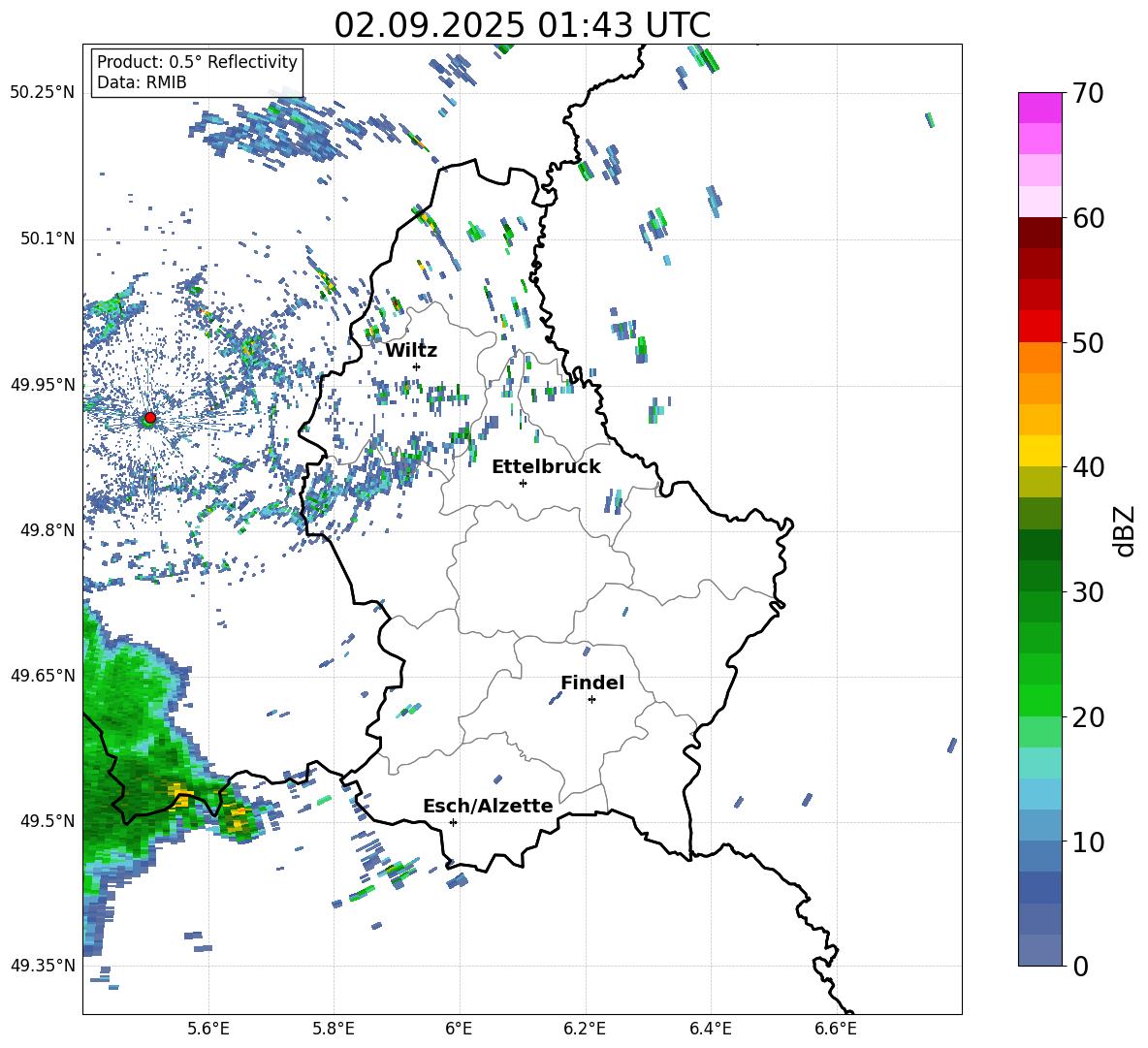
Task: Click the 49.8°N latitude label
Action: pos(48,530)
